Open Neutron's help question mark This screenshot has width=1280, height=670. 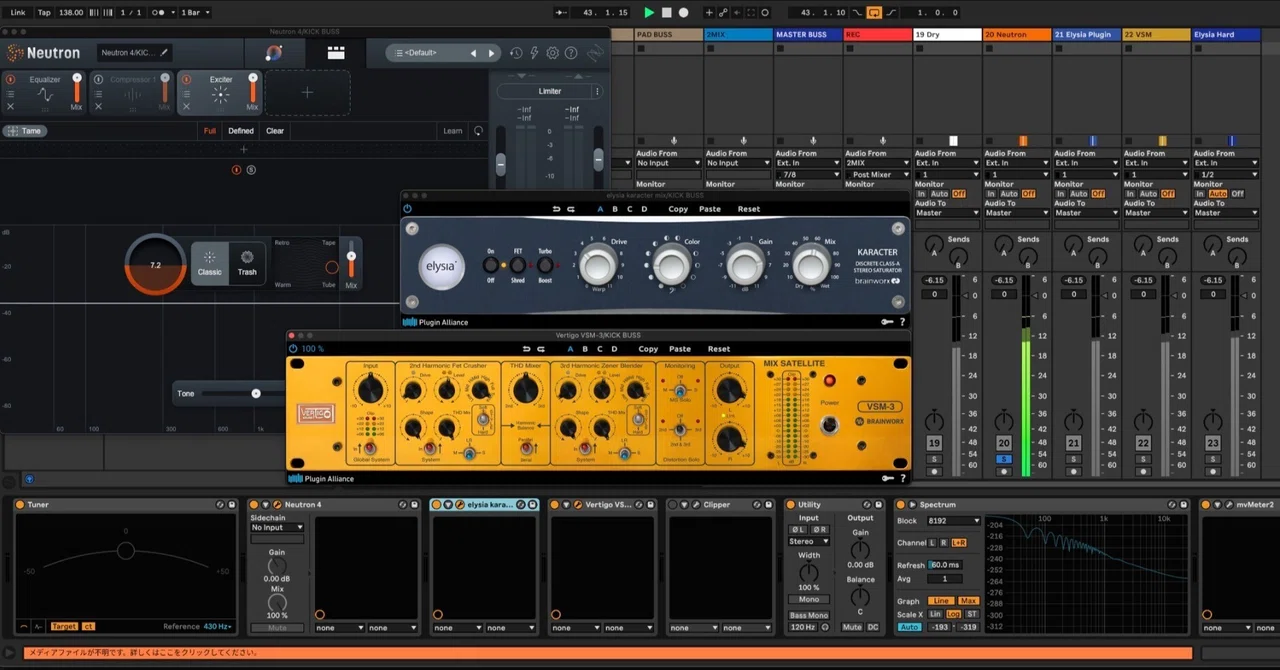(x=572, y=53)
